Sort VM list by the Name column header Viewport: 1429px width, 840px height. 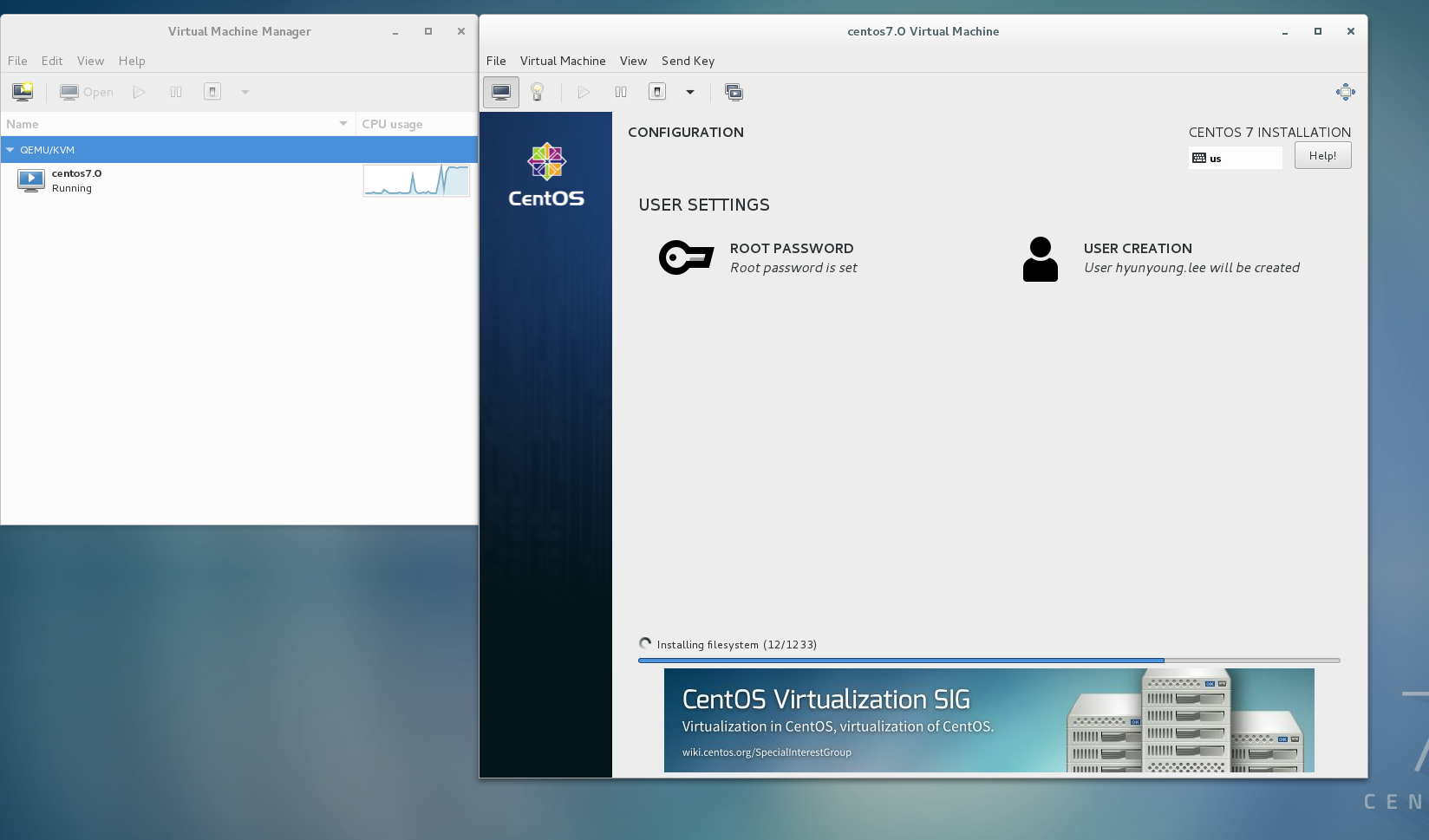tap(178, 124)
